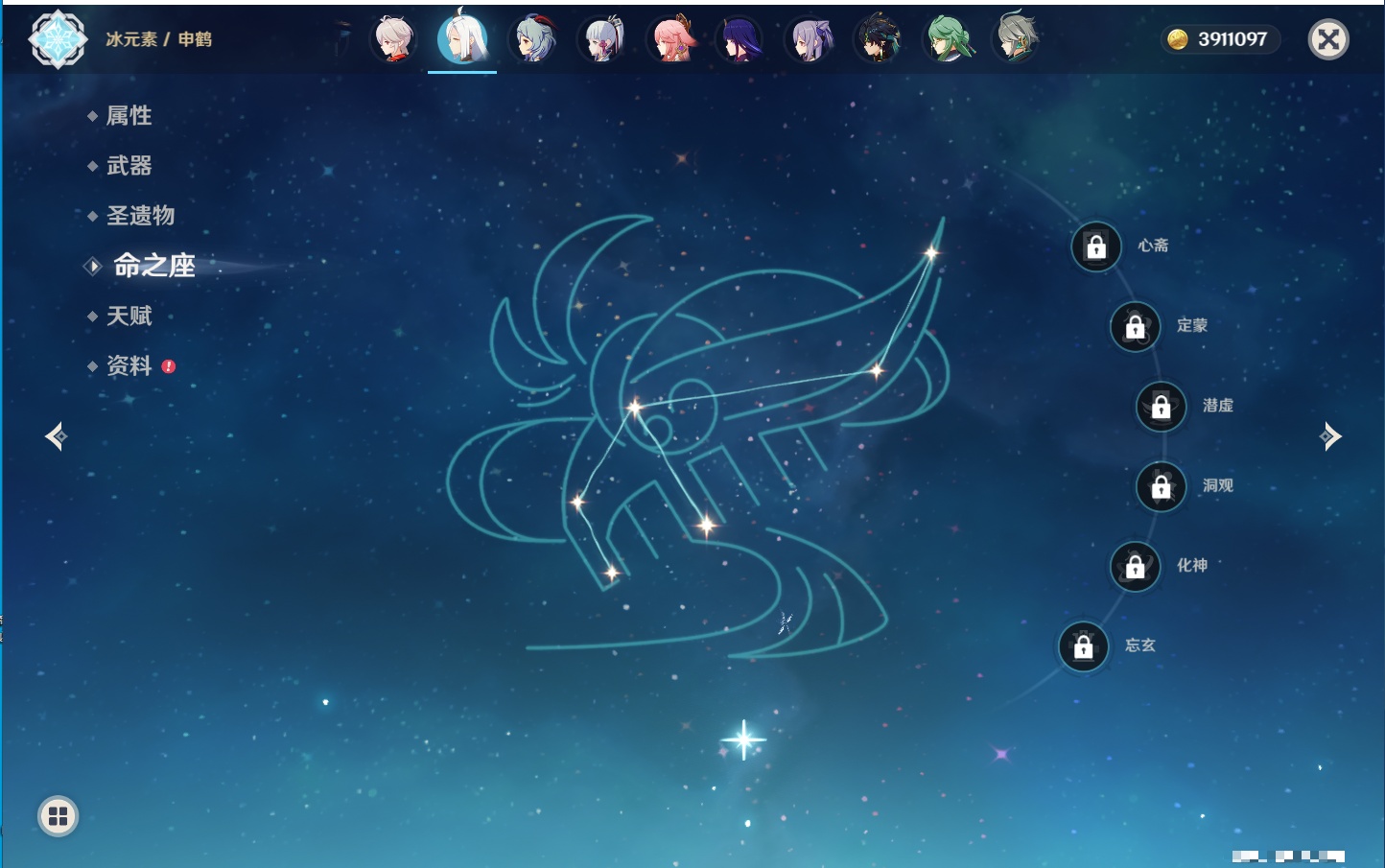Image resolution: width=1385 pixels, height=868 pixels.
Task: Close the character screen with X
Action: [x=1328, y=39]
